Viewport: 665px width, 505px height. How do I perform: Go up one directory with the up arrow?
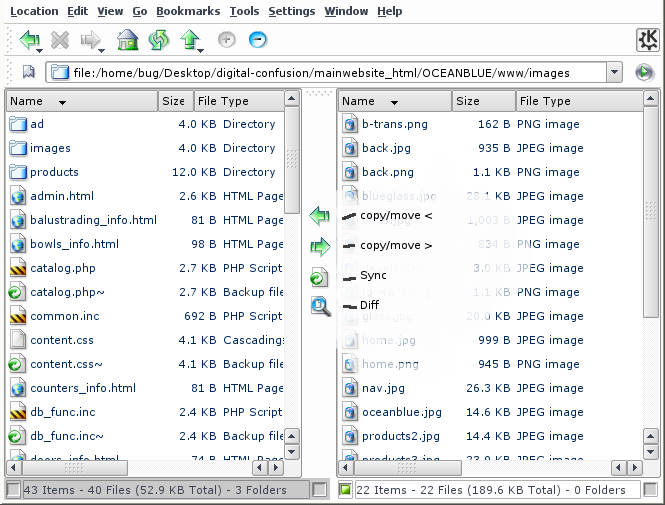coord(190,40)
